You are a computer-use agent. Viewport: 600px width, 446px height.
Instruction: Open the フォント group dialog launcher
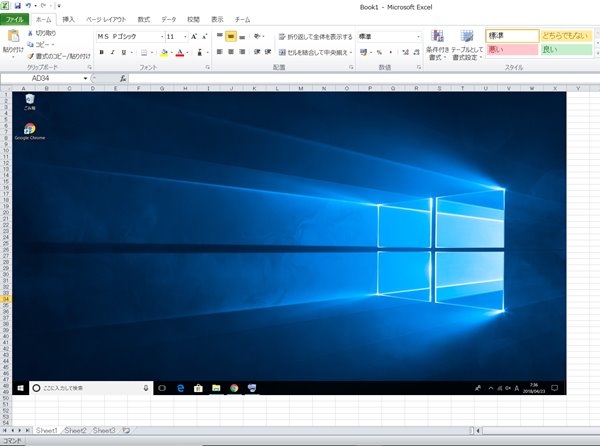[x=208, y=67]
